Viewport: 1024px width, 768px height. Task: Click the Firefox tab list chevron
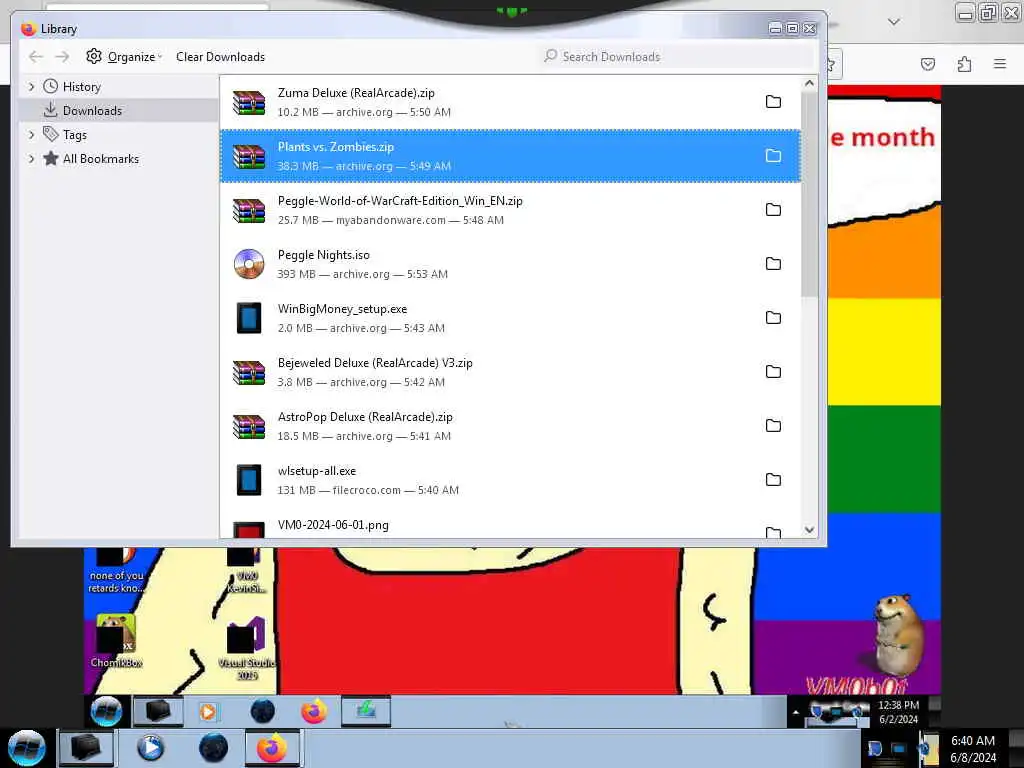[894, 22]
